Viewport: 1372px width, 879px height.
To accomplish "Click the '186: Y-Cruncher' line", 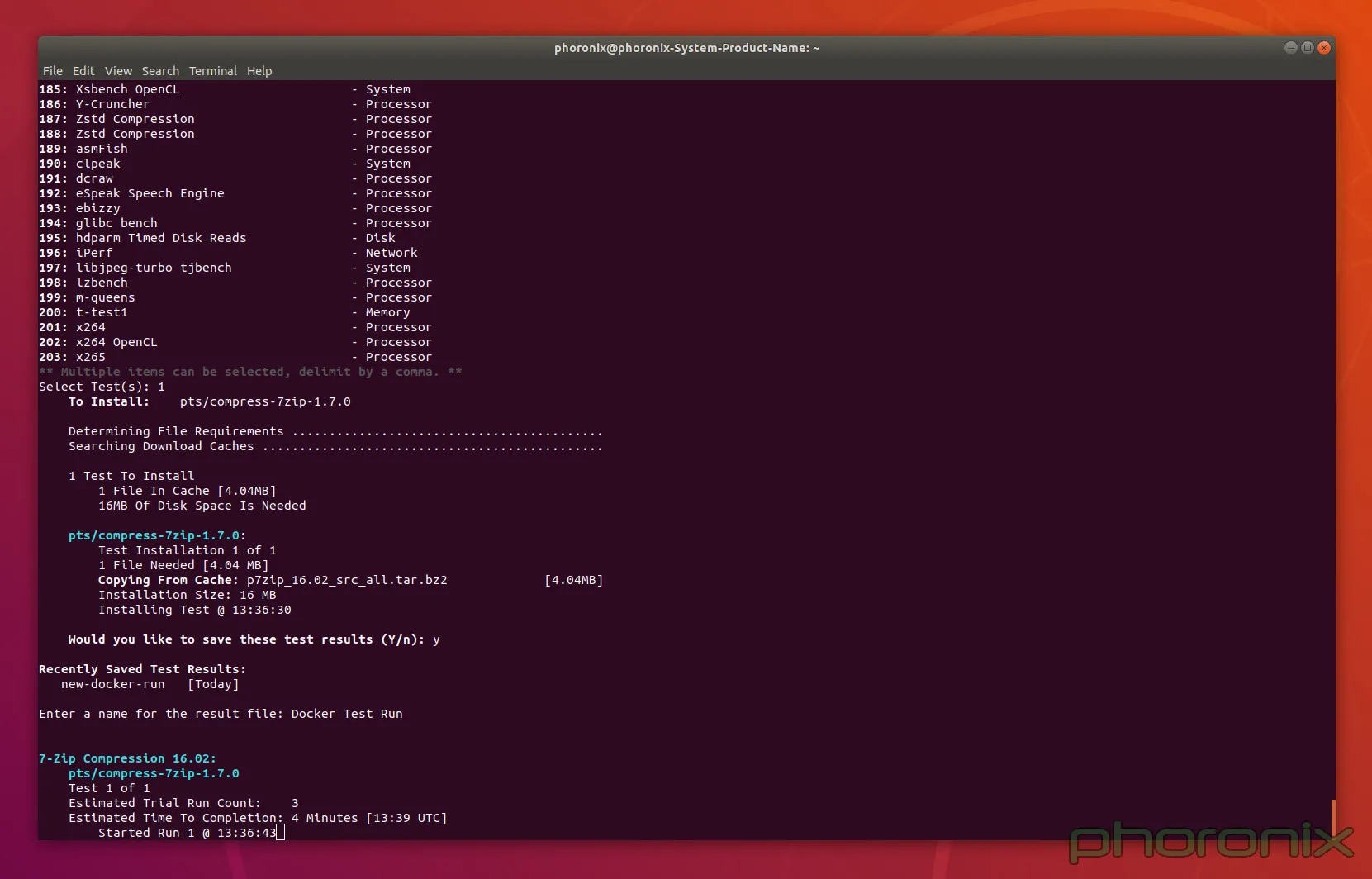I will click(x=235, y=104).
